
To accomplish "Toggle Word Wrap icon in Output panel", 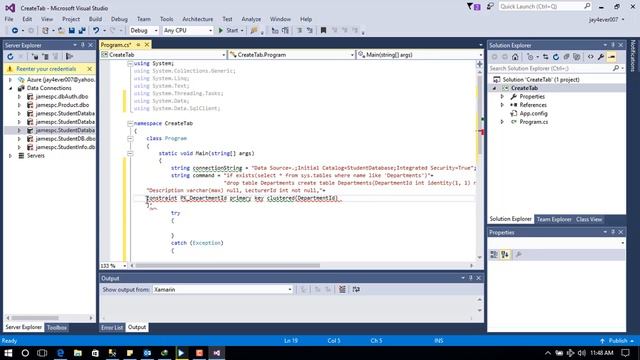I will pos(356,289).
